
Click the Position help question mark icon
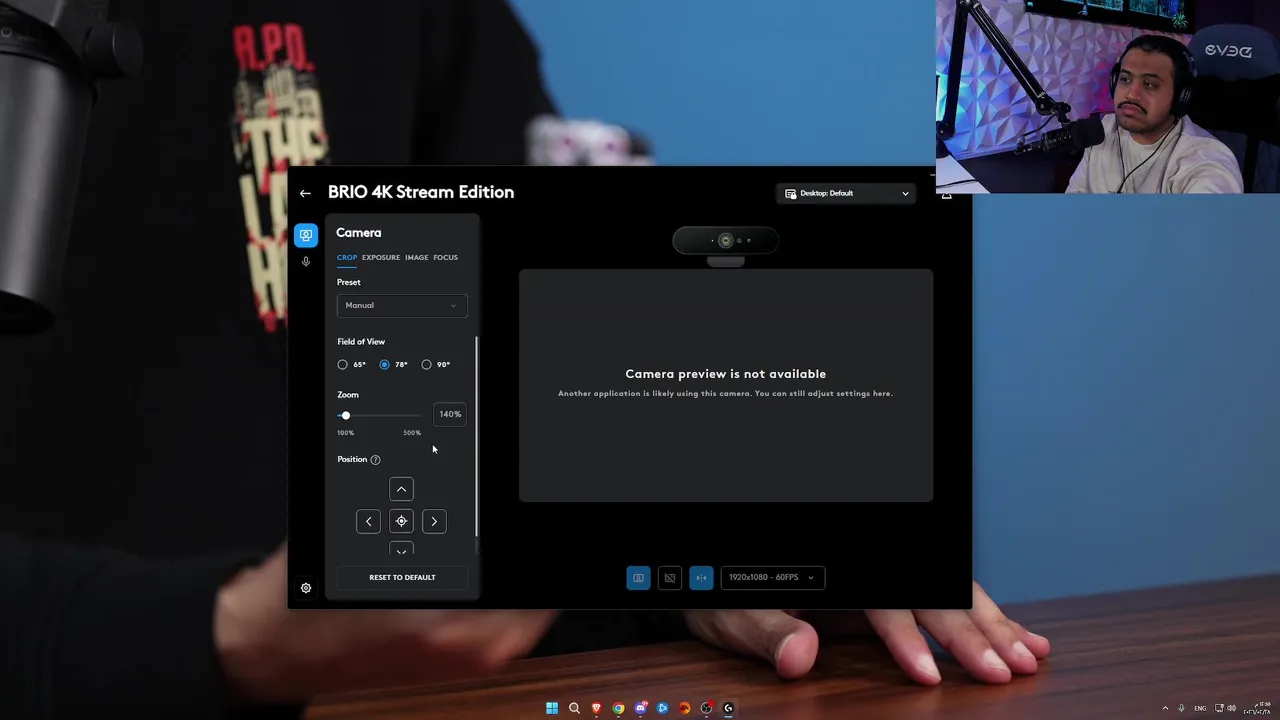pyautogui.click(x=375, y=460)
